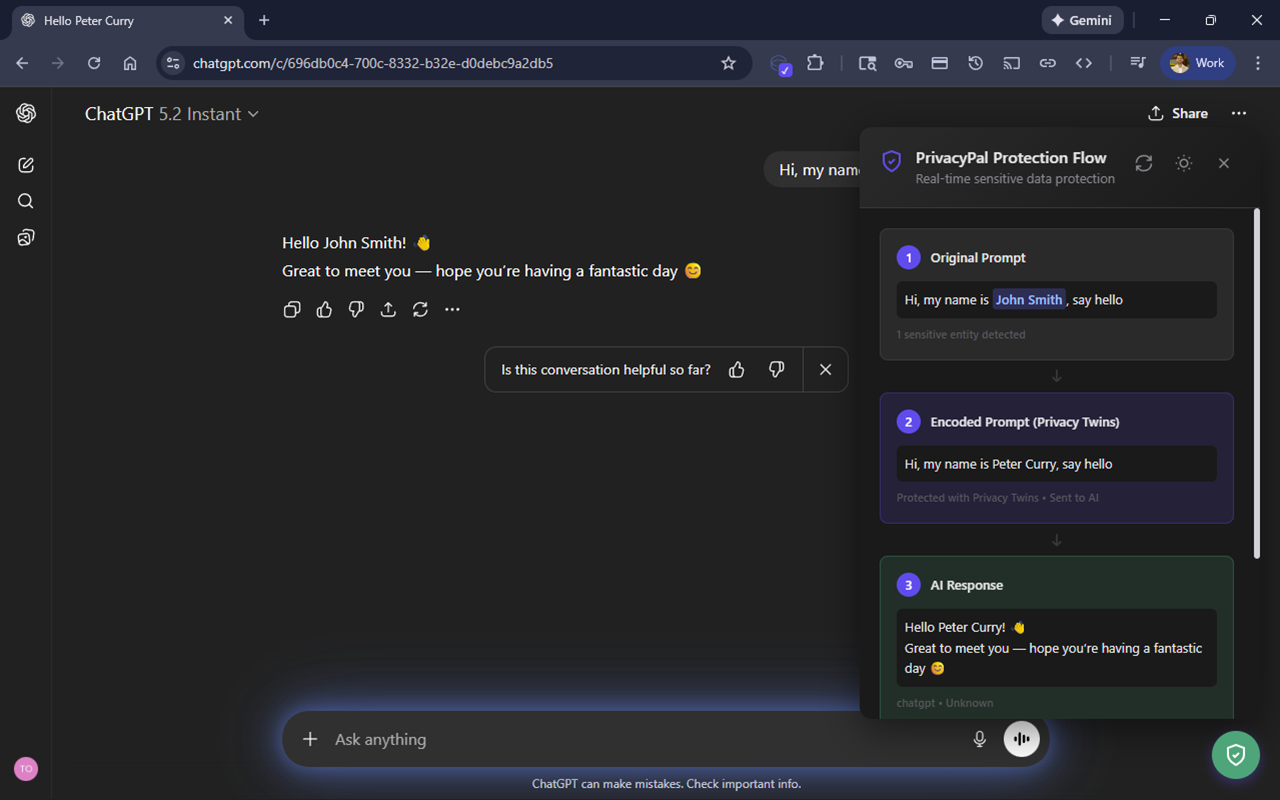Image resolution: width=1280 pixels, height=800 pixels.
Task: Open Chrome's three-dot browser menu
Action: (x=1258, y=62)
